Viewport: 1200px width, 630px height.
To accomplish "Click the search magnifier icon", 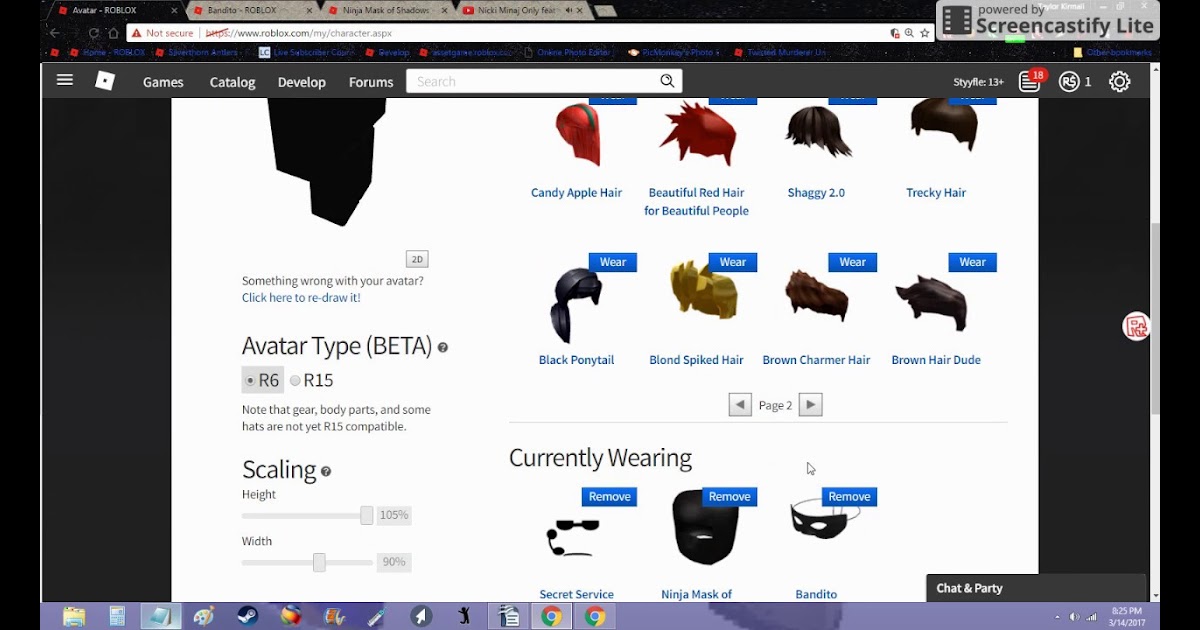I will (667, 81).
